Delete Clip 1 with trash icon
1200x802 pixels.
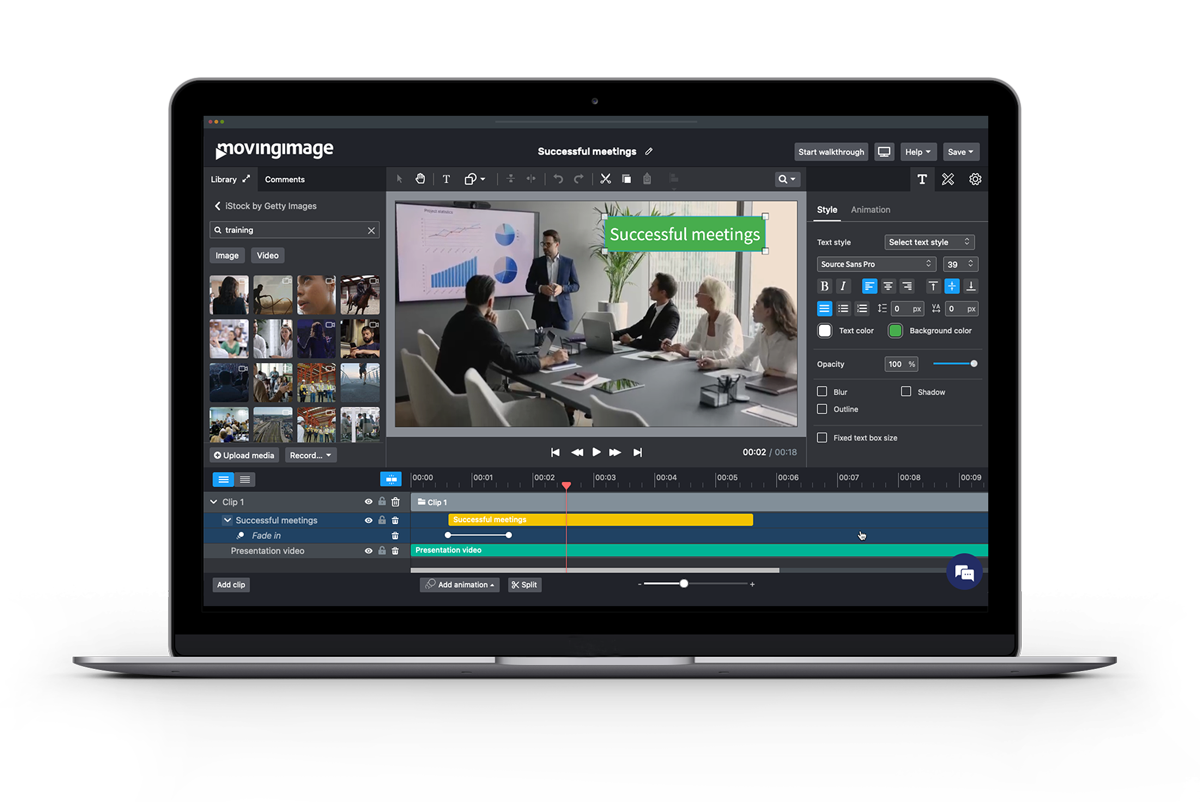point(395,502)
